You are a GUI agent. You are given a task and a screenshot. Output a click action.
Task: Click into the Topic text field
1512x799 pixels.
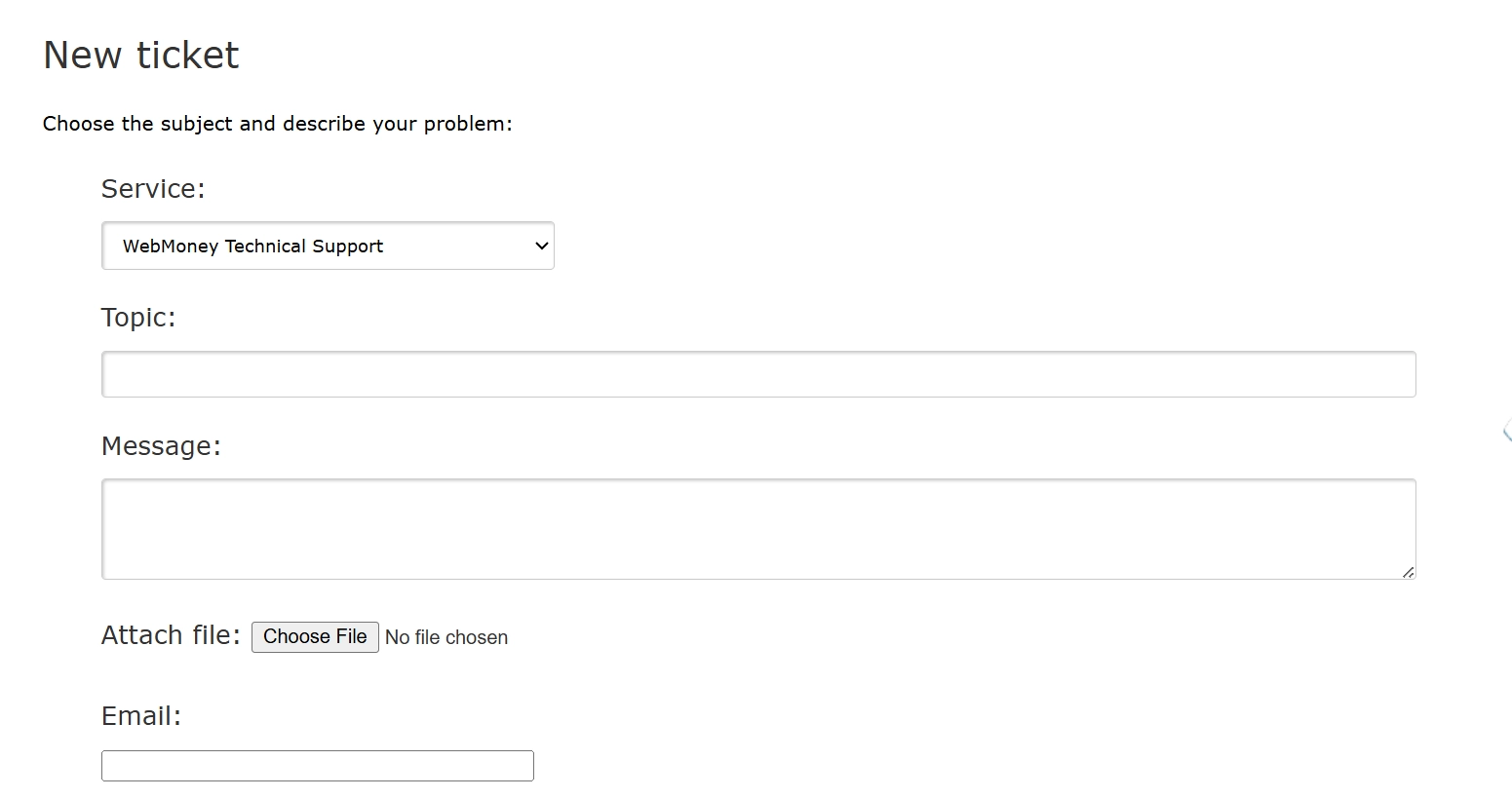(x=758, y=374)
